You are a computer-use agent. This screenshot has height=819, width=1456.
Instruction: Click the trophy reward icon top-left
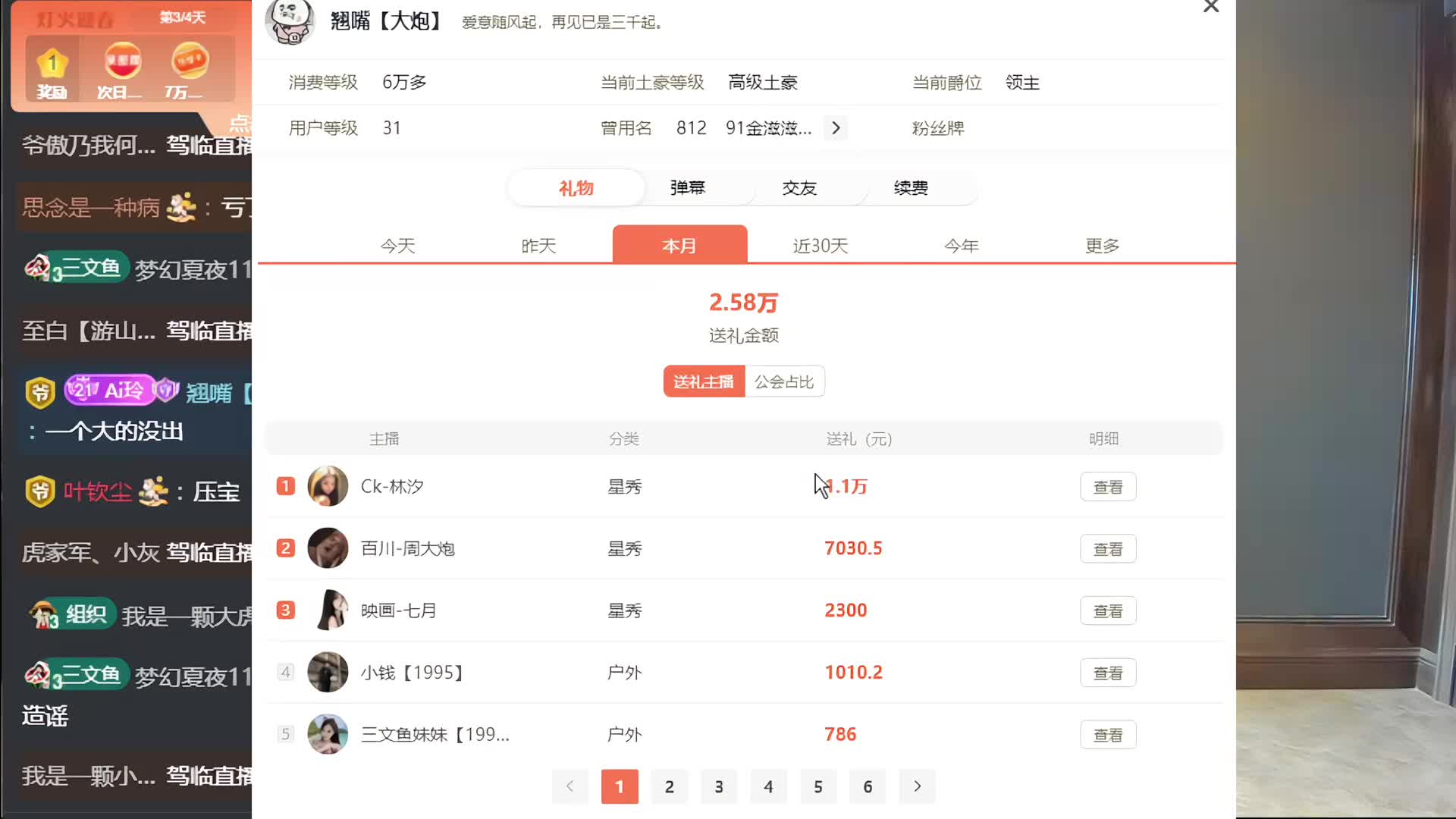52,64
